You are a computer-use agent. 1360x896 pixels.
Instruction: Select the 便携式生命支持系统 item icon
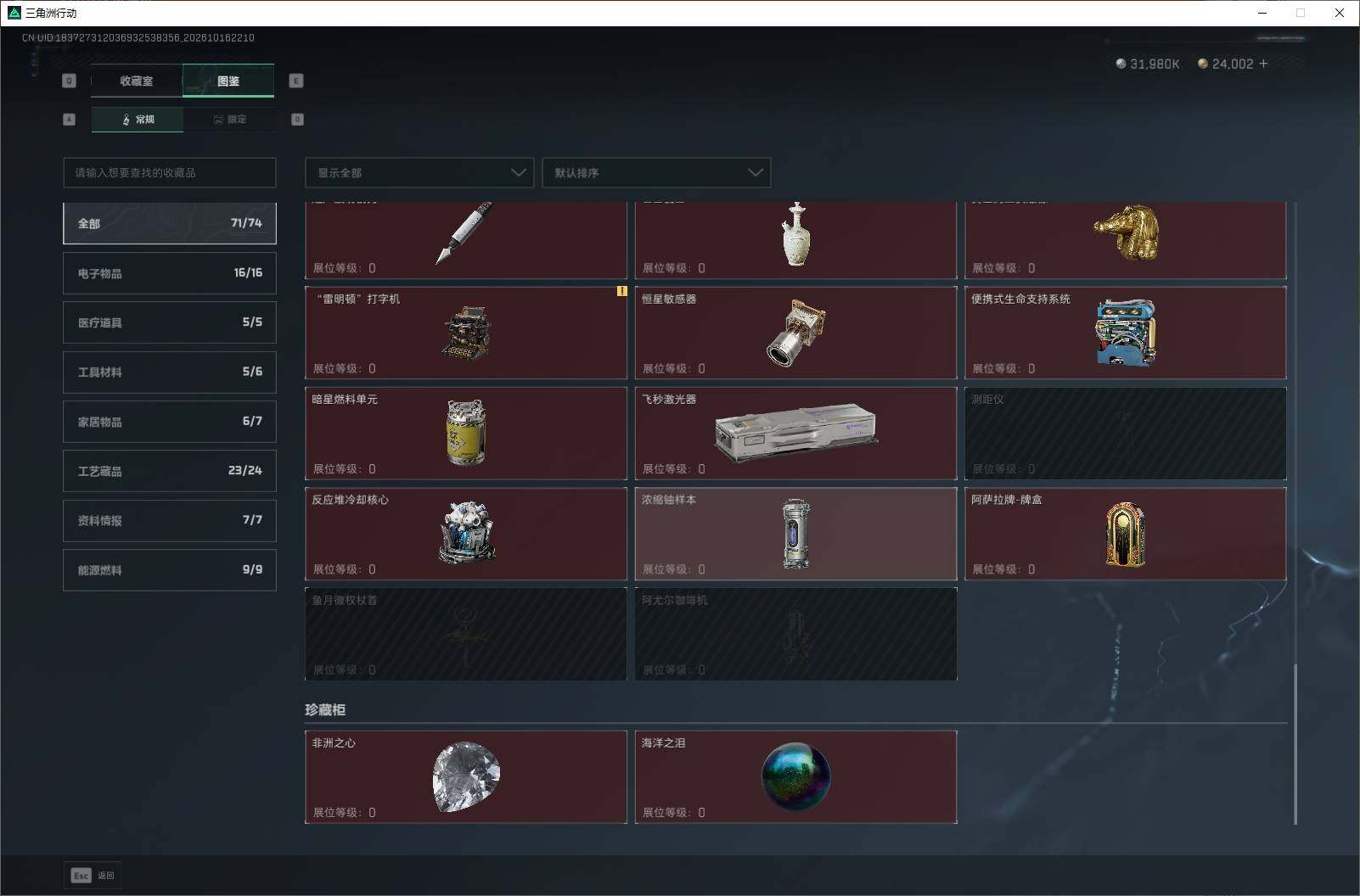tap(1125, 333)
